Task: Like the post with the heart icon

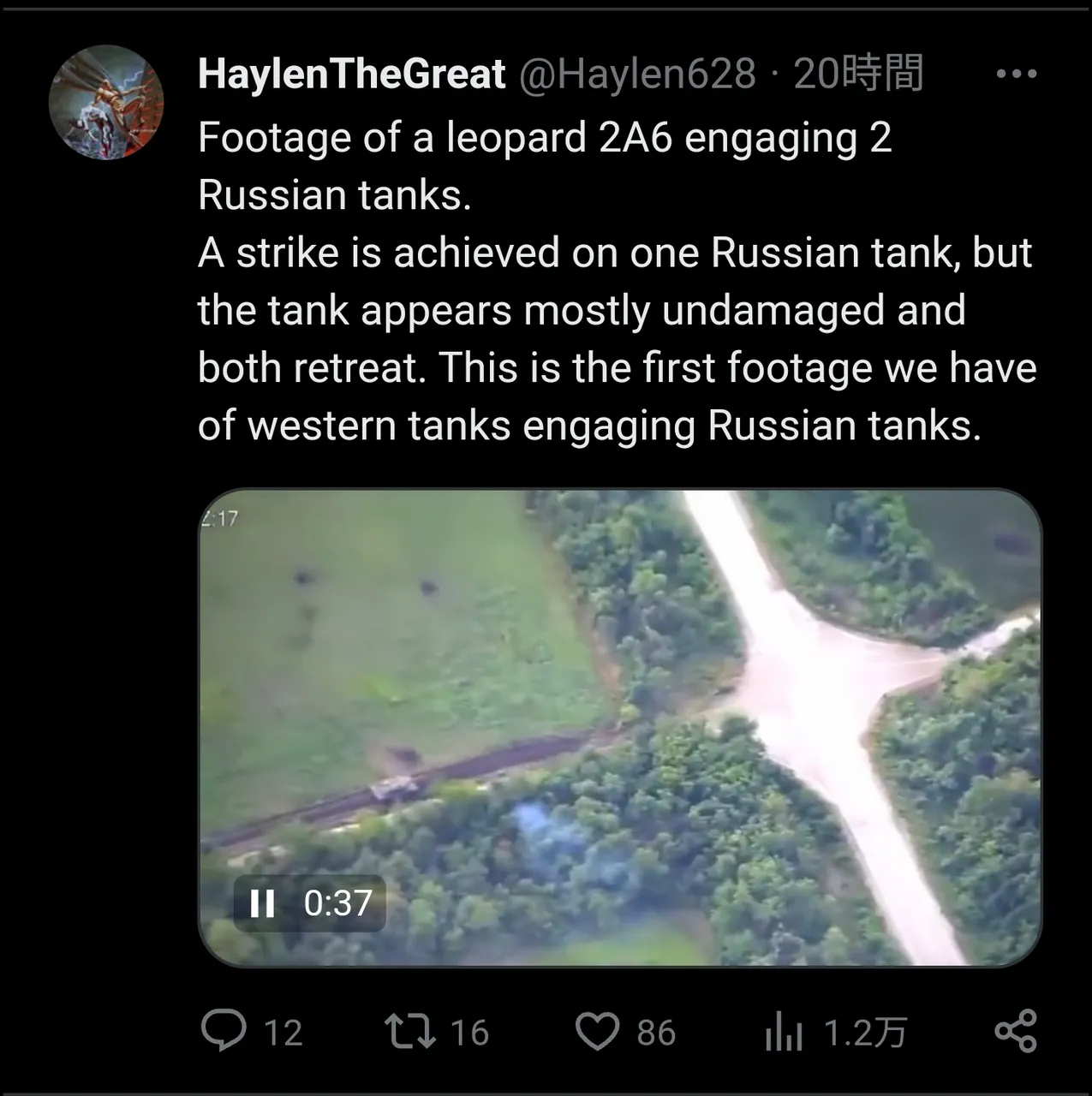Action: coord(596,1031)
